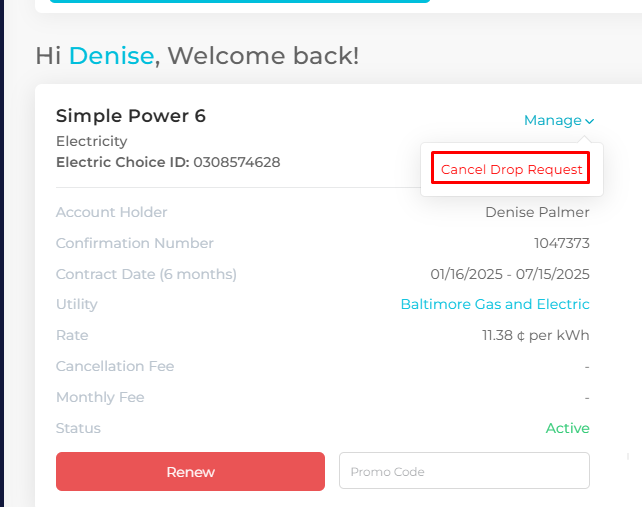The image size is (642, 507).
Task: Focus the Promo Code input field
Action: click(464, 471)
